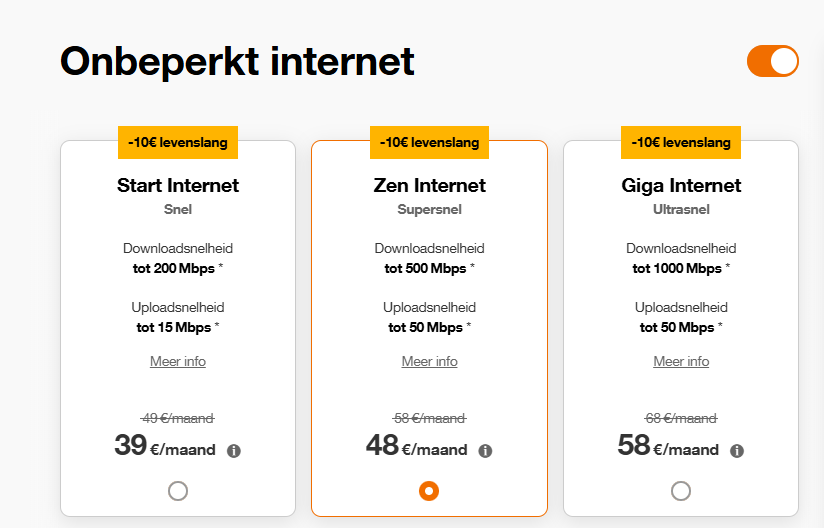Screen dimensions: 824x528
Task: Click info icon next to 48 €/maand
Action: coord(485,451)
